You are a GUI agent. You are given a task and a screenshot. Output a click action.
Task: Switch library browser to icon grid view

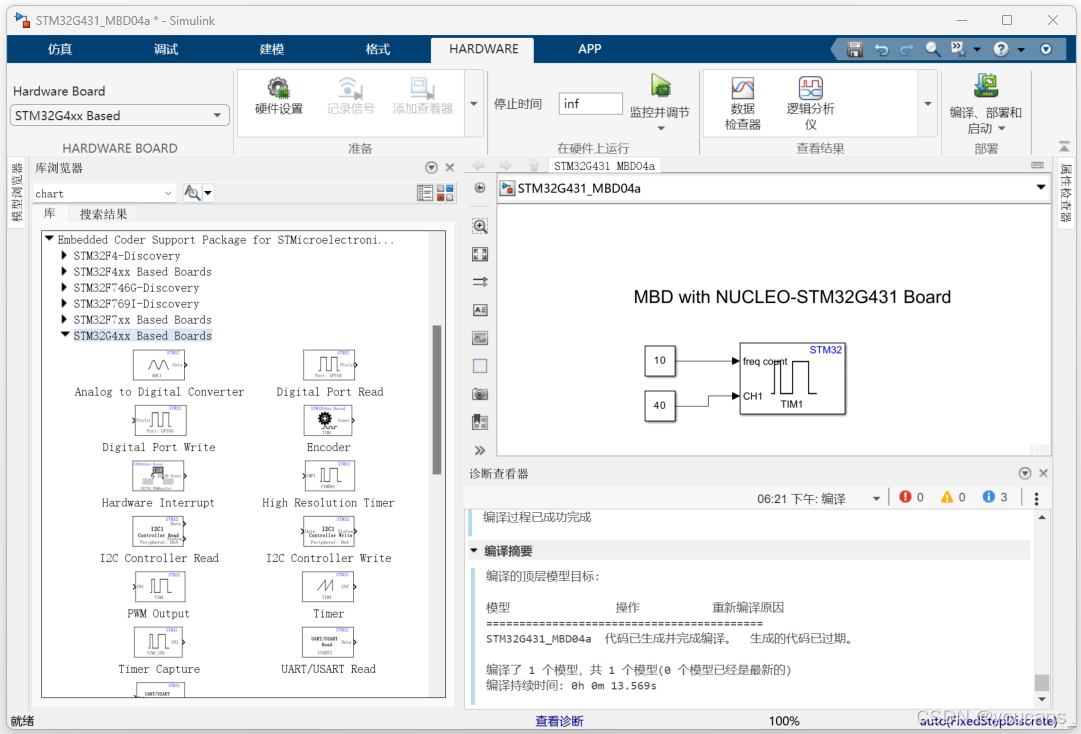(x=445, y=193)
